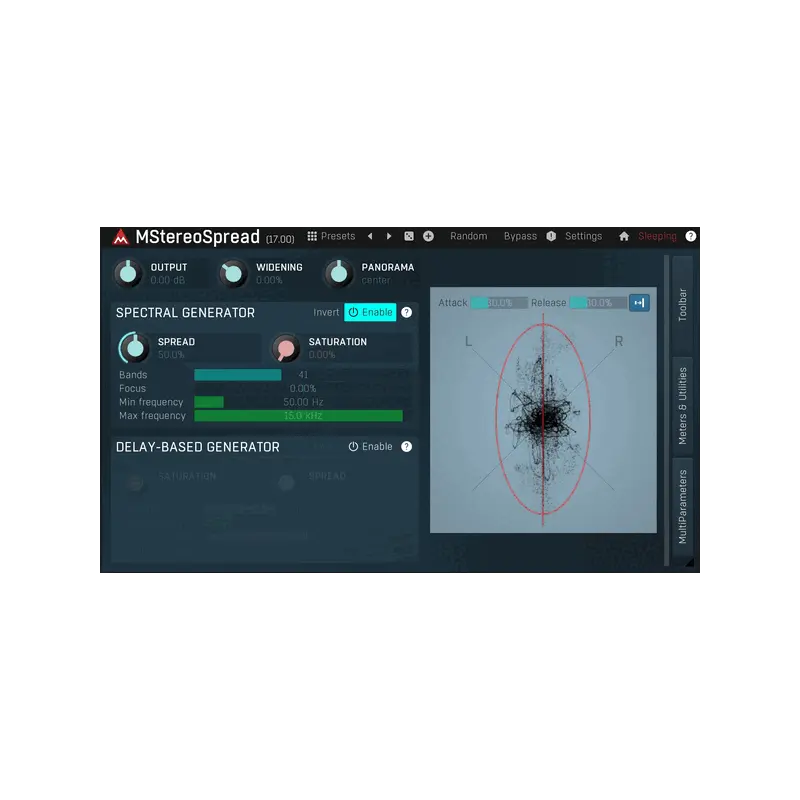Expand the Toolbar side tab
This screenshot has height=800, width=800.
[x=683, y=305]
